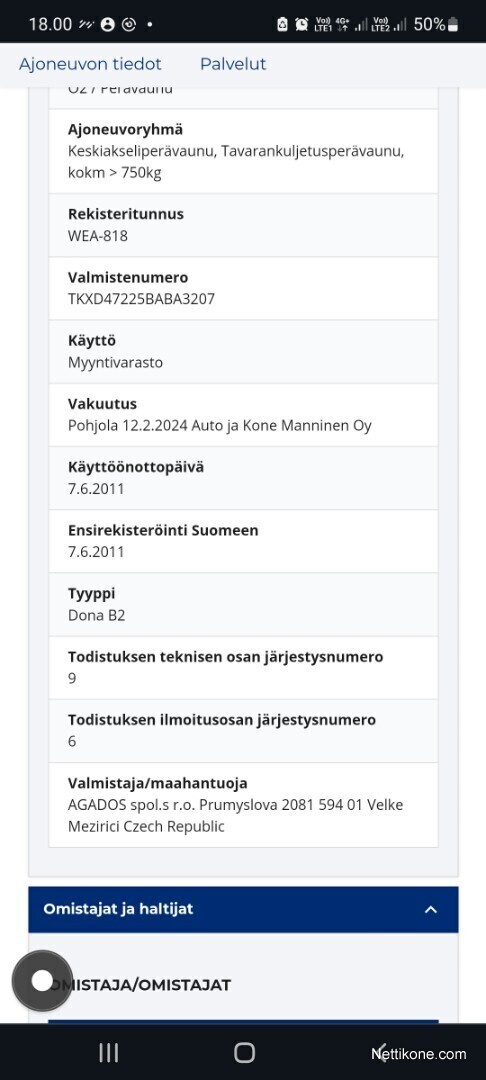Open recent apps with three-bar navigation icon
Viewport: 486px width, 1080px height.
pyautogui.click(x=109, y=1052)
